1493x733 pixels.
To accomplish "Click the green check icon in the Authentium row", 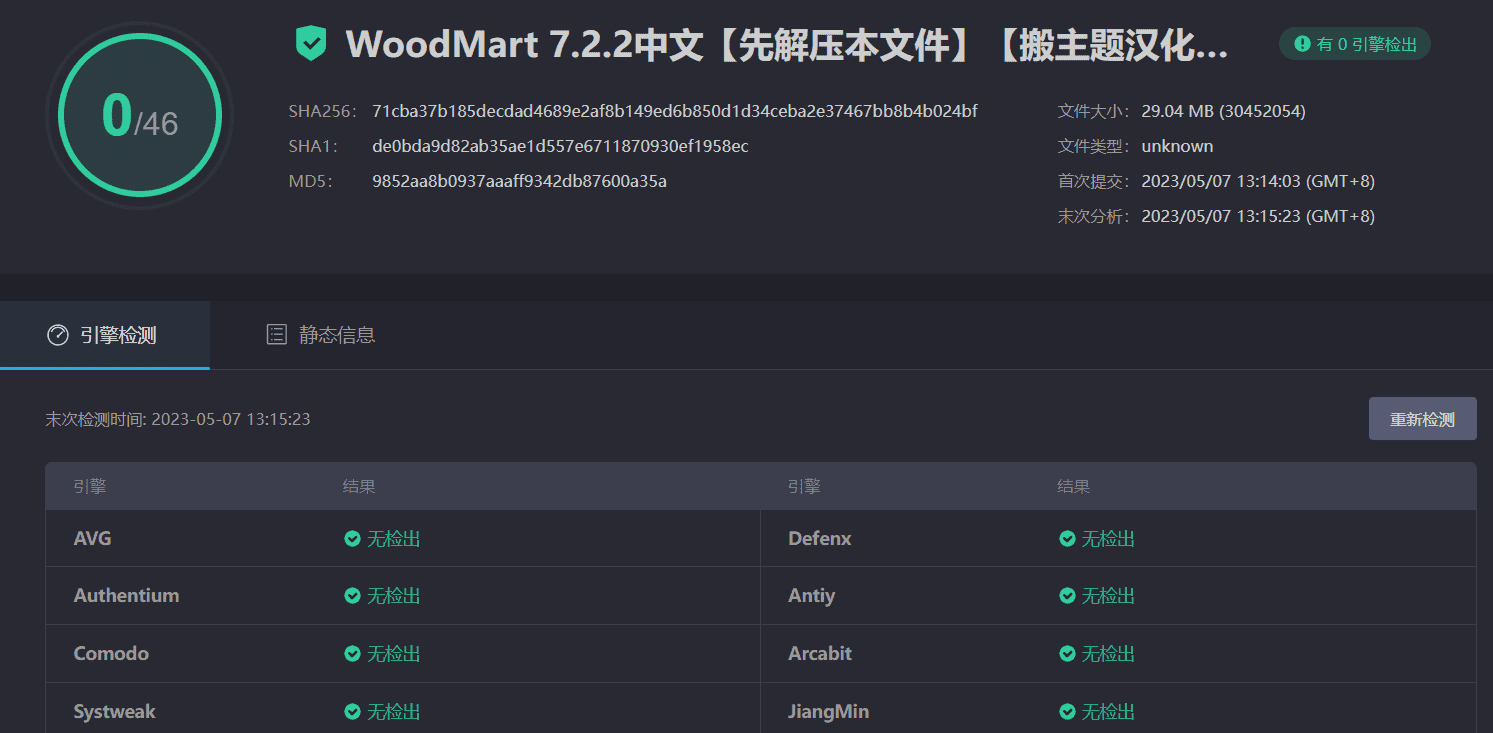I will (352, 596).
